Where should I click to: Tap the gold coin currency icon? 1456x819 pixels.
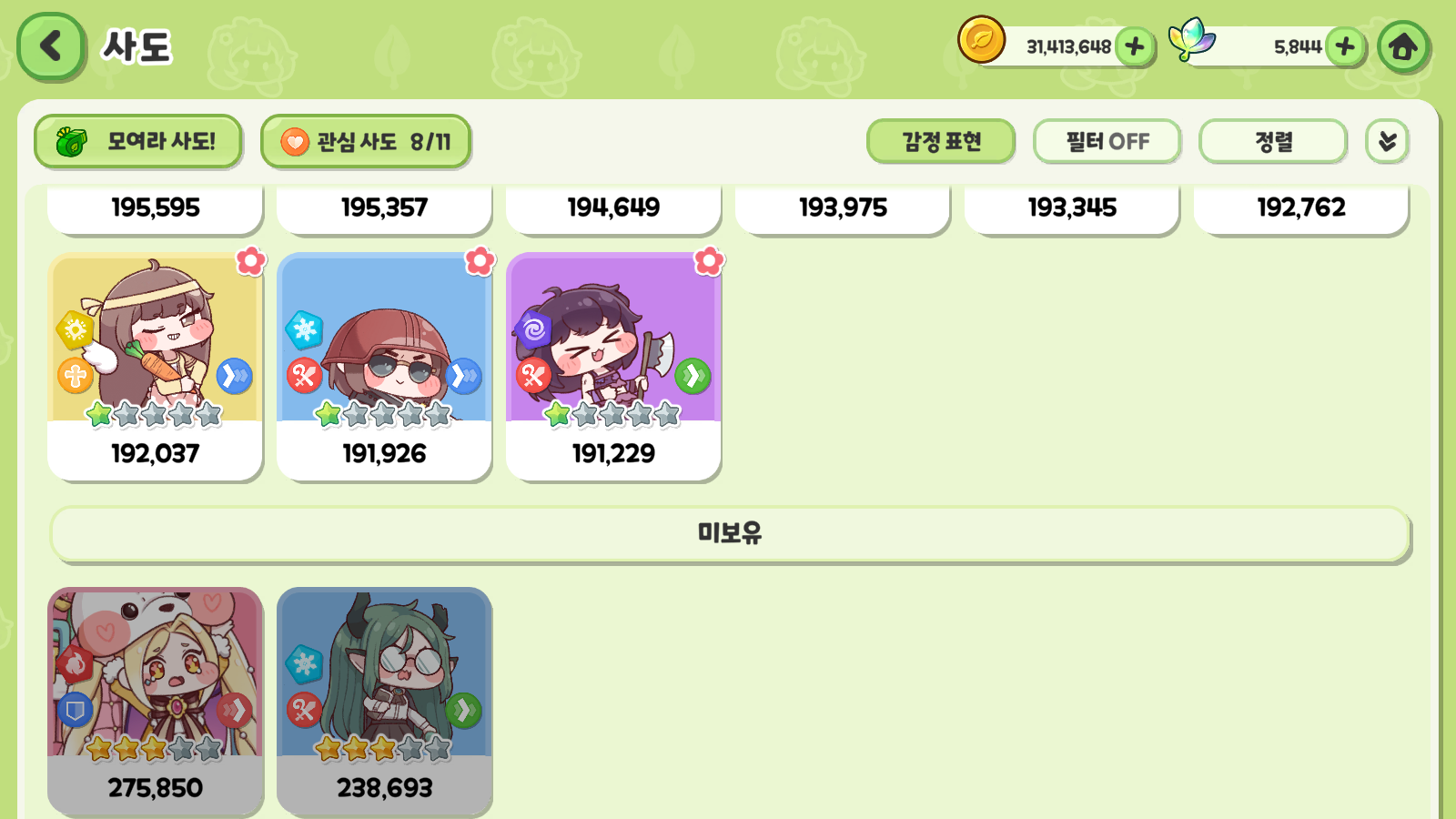point(981,40)
